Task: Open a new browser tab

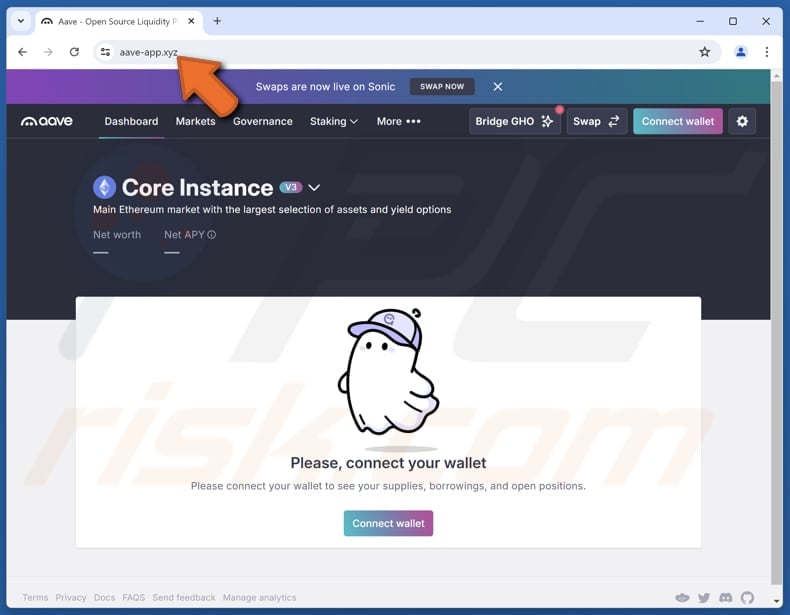Action: [x=217, y=21]
